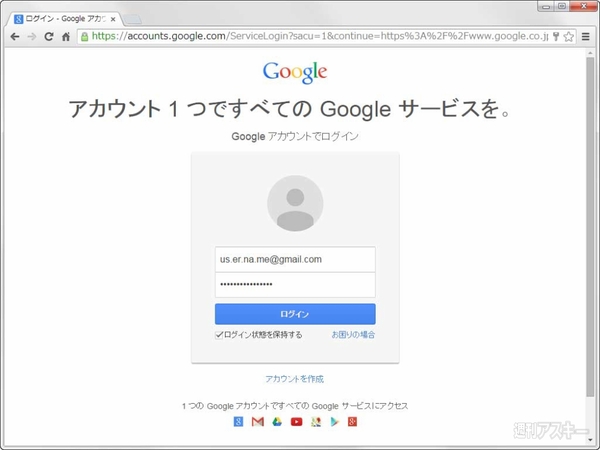Open the アカウントを作成 link
Viewport: 600px width, 450px height.
click(x=295, y=379)
